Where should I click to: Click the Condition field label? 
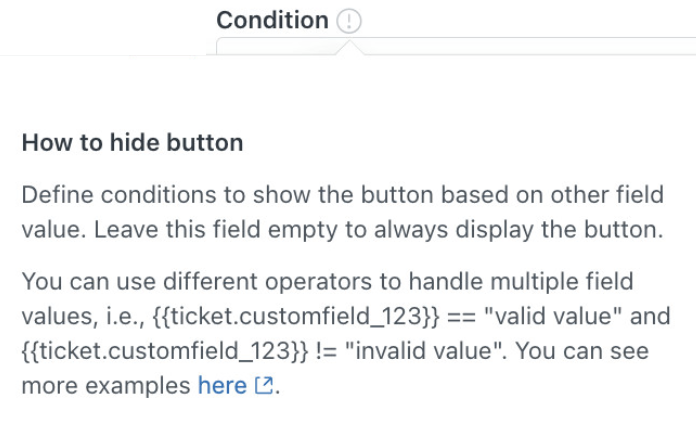pyautogui.click(x=273, y=20)
